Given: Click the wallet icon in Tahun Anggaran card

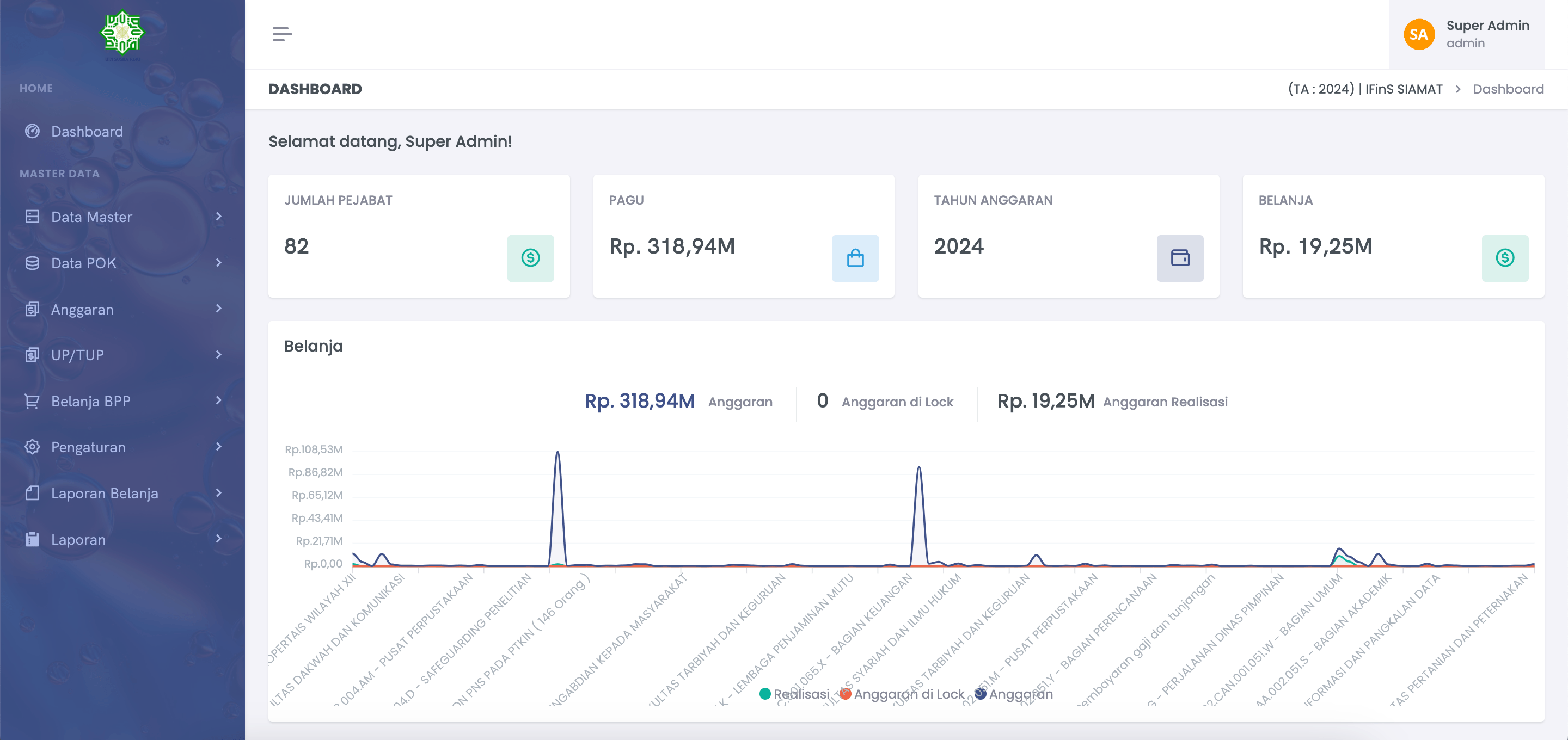Looking at the screenshot, I should click(1180, 258).
